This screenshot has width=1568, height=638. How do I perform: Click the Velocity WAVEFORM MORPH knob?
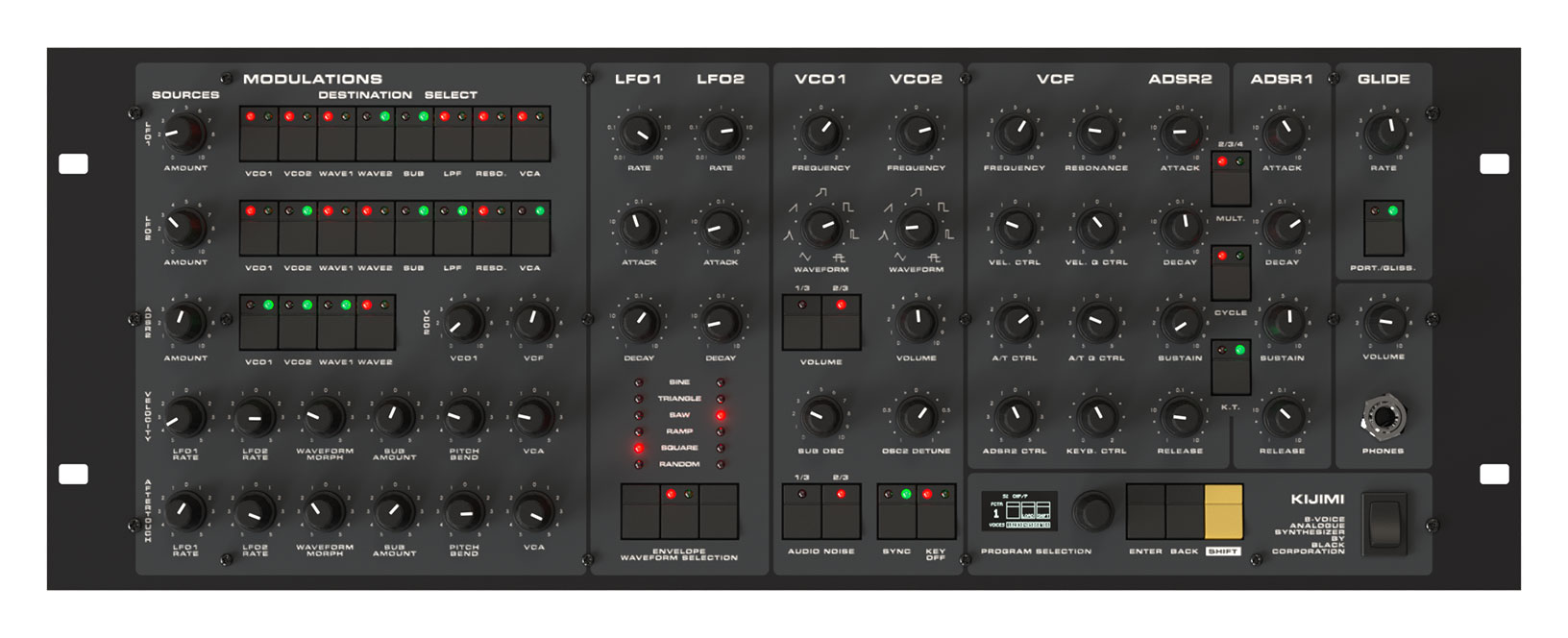324,417
